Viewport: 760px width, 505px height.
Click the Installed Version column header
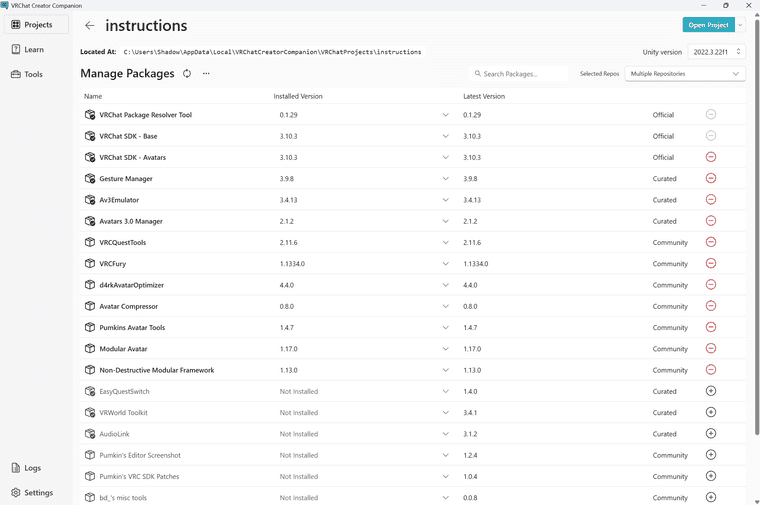pyautogui.click(x=298, y=96)
